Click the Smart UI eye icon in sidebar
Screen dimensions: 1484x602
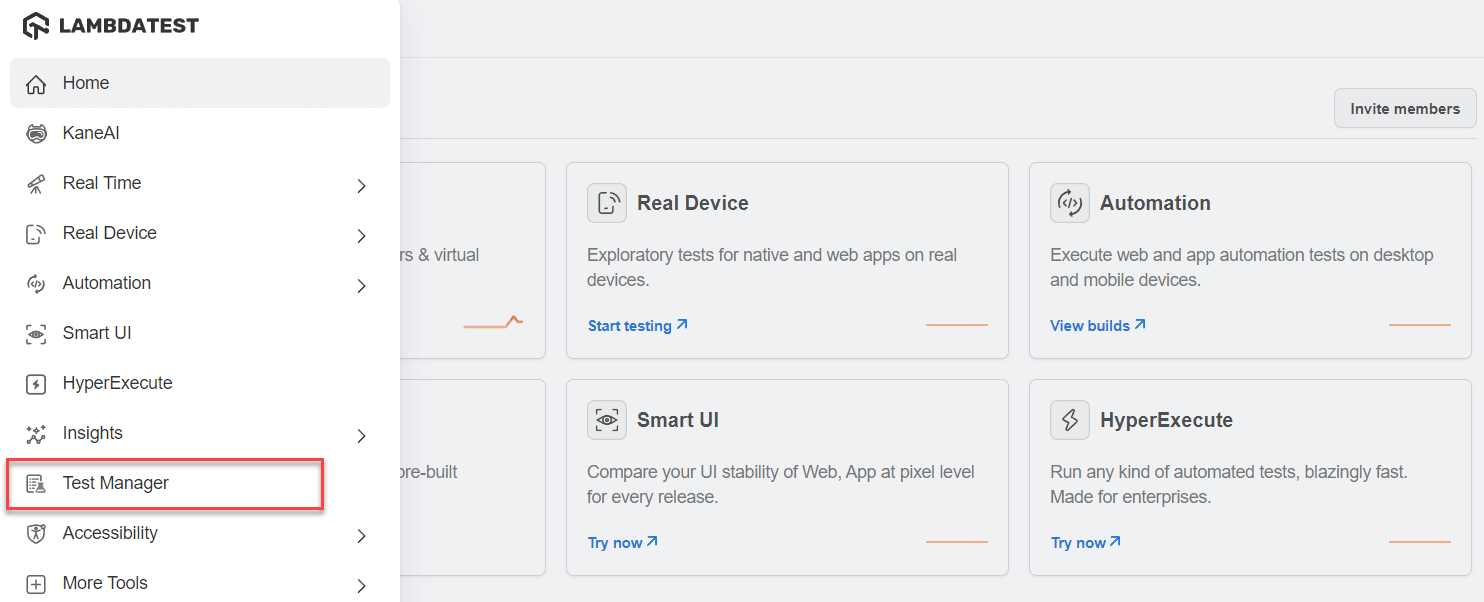click(x=35, y=332)
